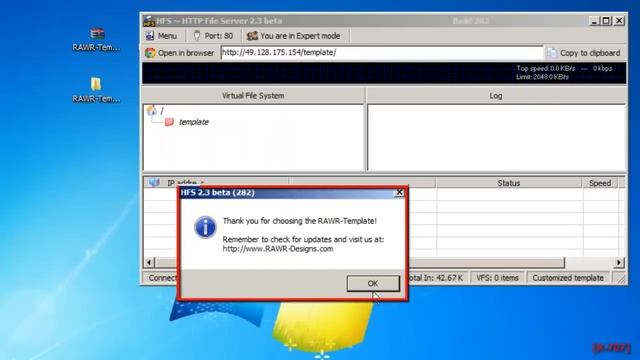Click the Virtual File System header

pos(253,96)
